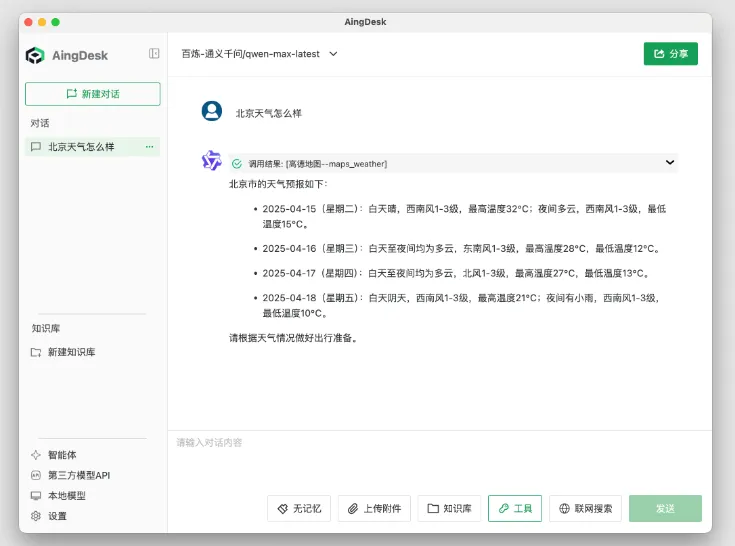Click the AingDesk window title text
This screenshot has width=735, height=546.
[x=365, y=22]
